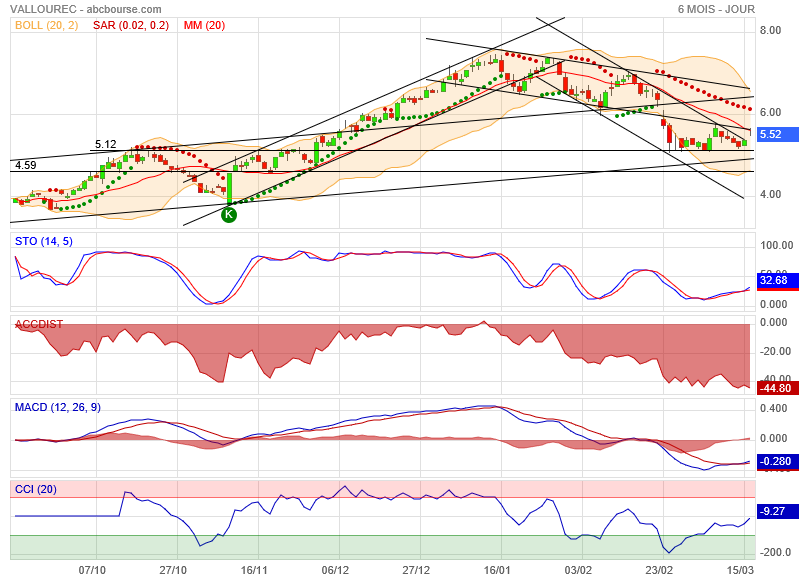Click the 07/10 date on the axis
The width and height of the screenshot is (799, 580).
point(92,570)
